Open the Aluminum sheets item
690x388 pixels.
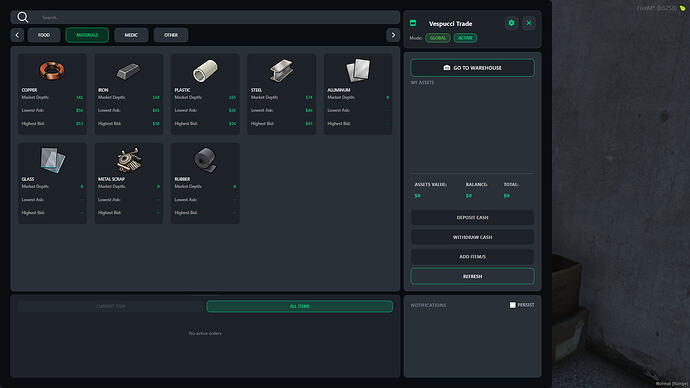358,94
